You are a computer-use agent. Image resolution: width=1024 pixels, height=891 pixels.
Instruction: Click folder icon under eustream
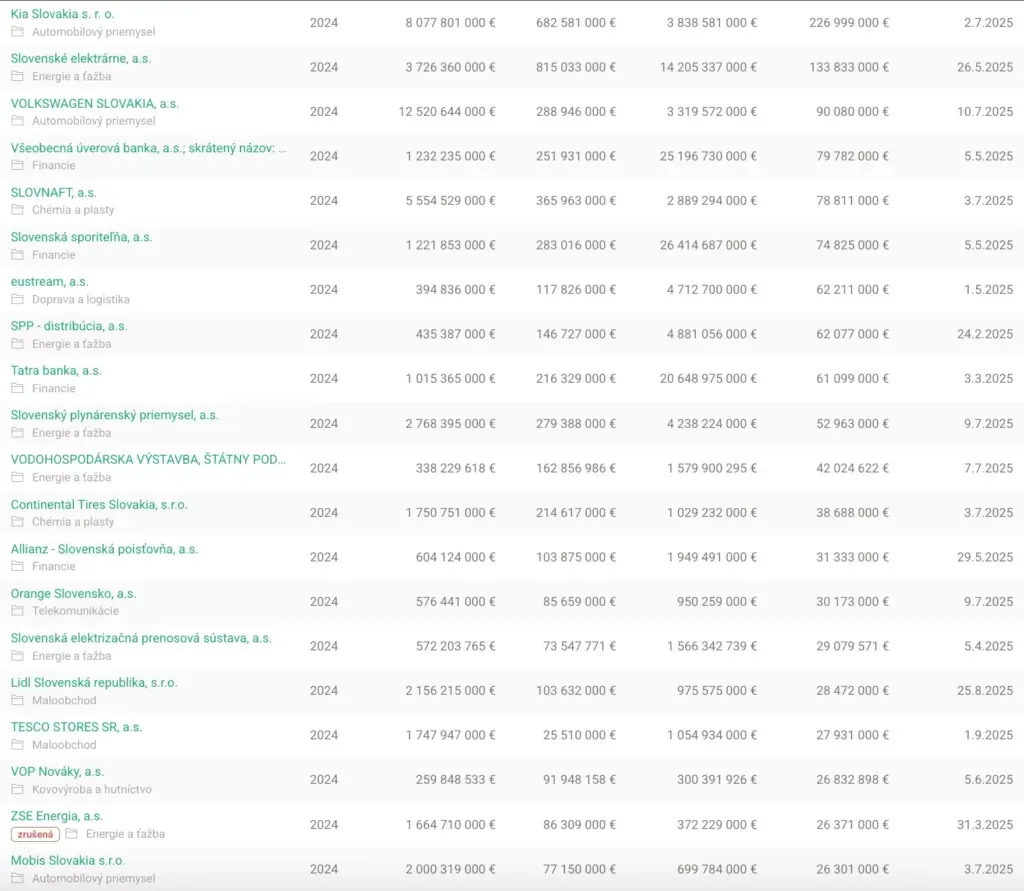[x=18, y=299]
